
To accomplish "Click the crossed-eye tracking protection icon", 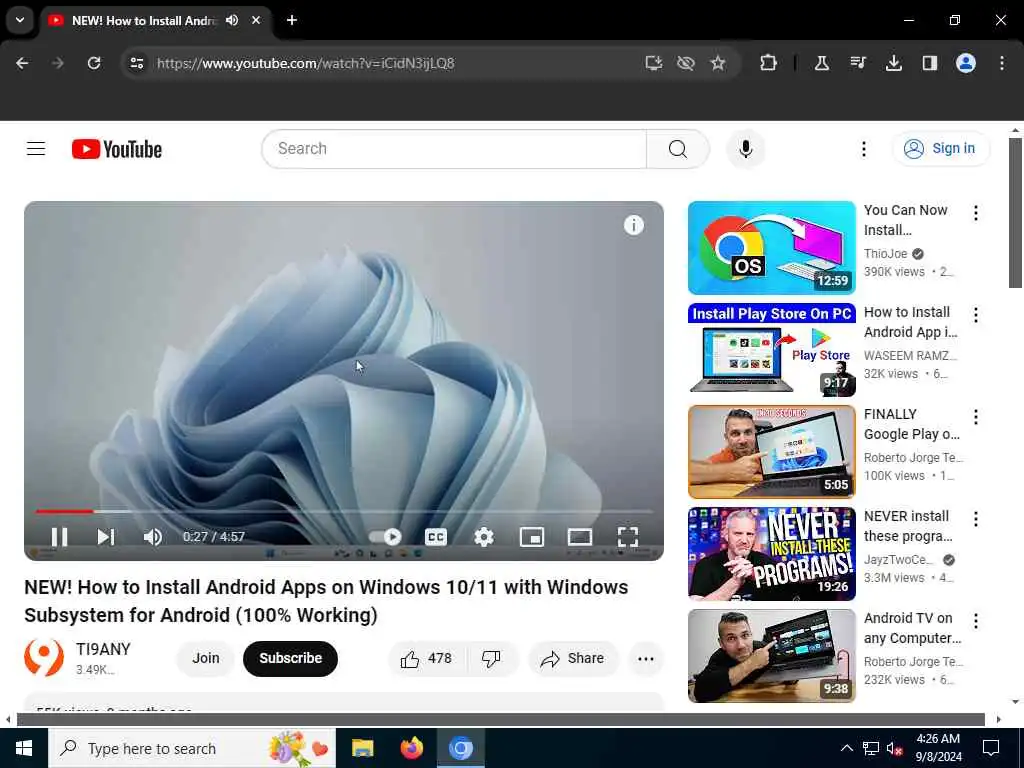I will point(686,63).
